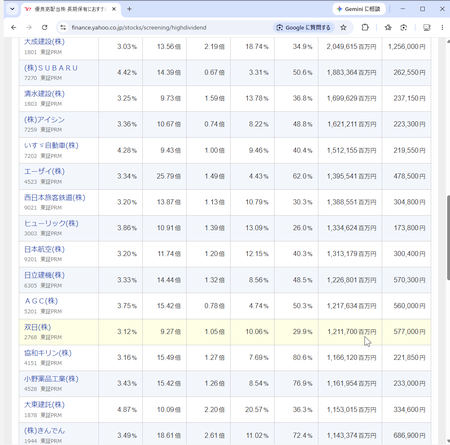Open 日本航空(株) stock link
Viewport: 450px width, 445px height.
point(44,249)
